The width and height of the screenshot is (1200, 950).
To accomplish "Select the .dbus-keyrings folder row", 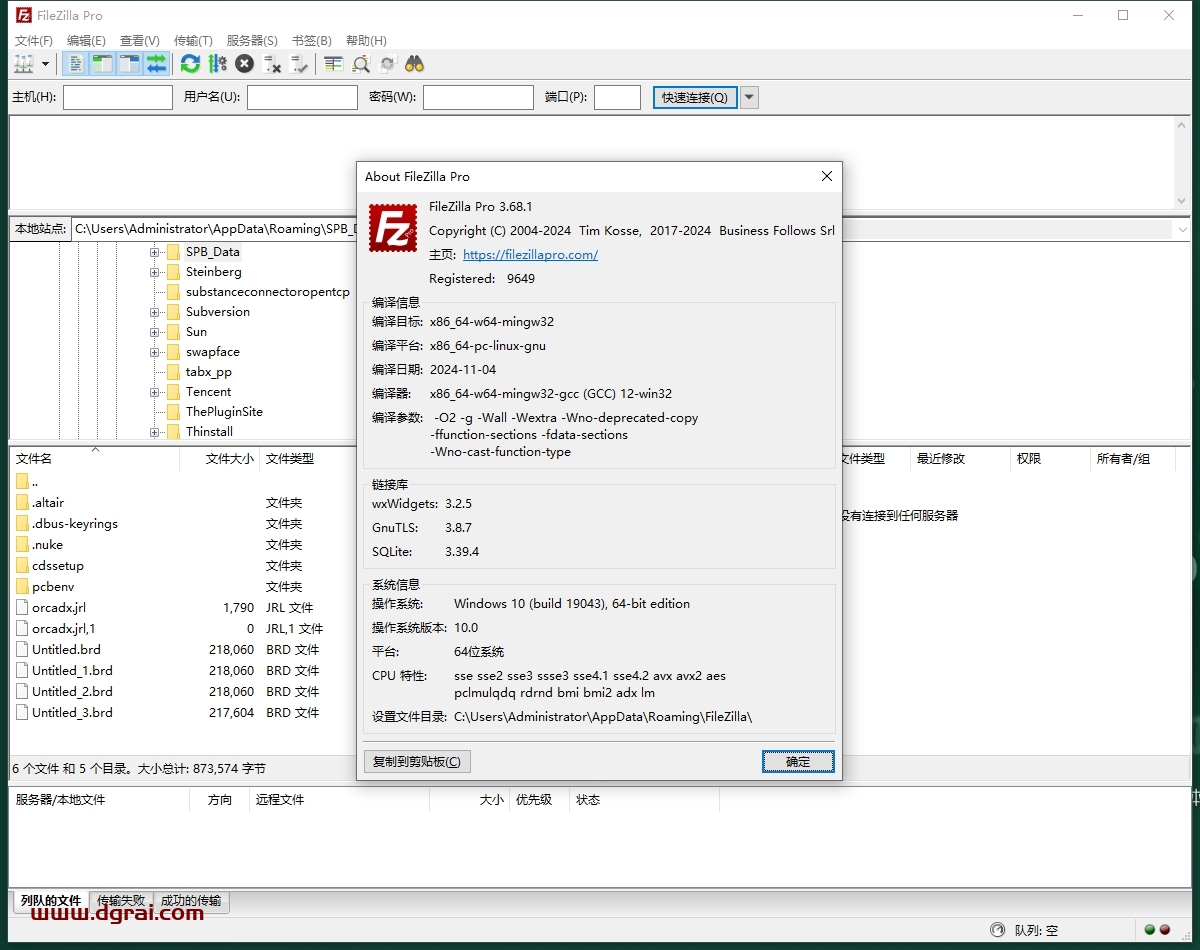I will tap(180, 524).
